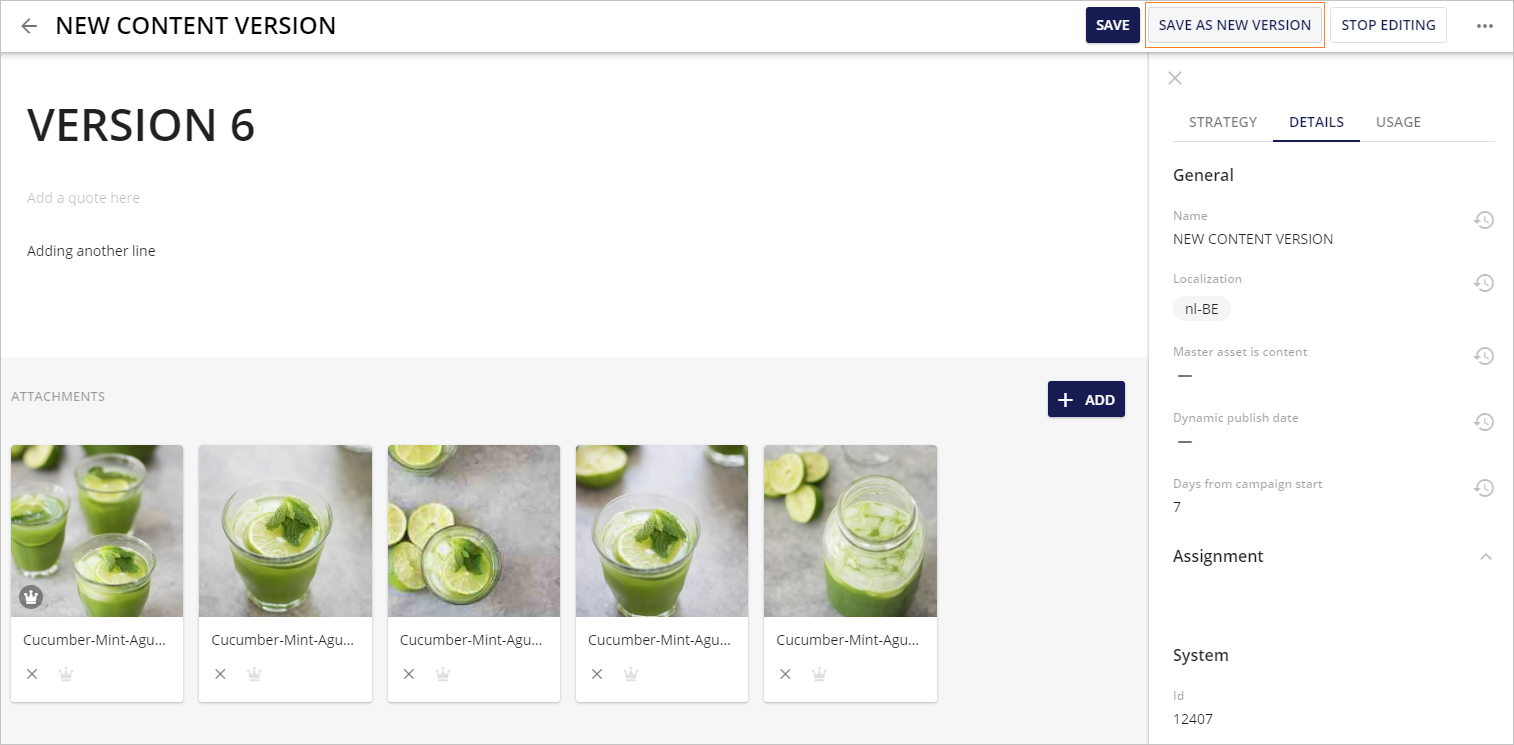This screenshot has width=1514, height=745.
Task: Collapse the Assignment section
Action: point(1486,557)
